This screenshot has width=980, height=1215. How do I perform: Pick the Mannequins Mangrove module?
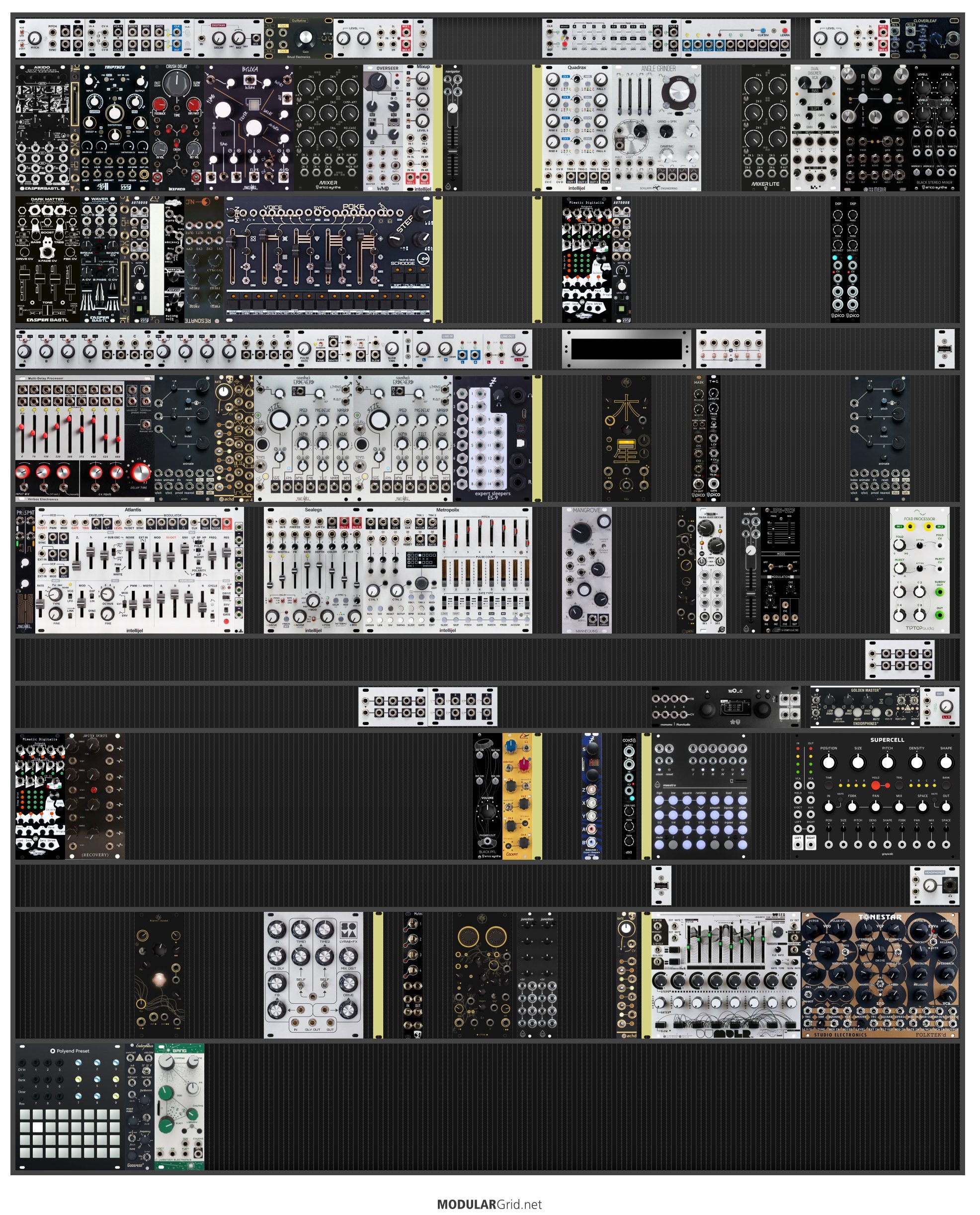587,570
